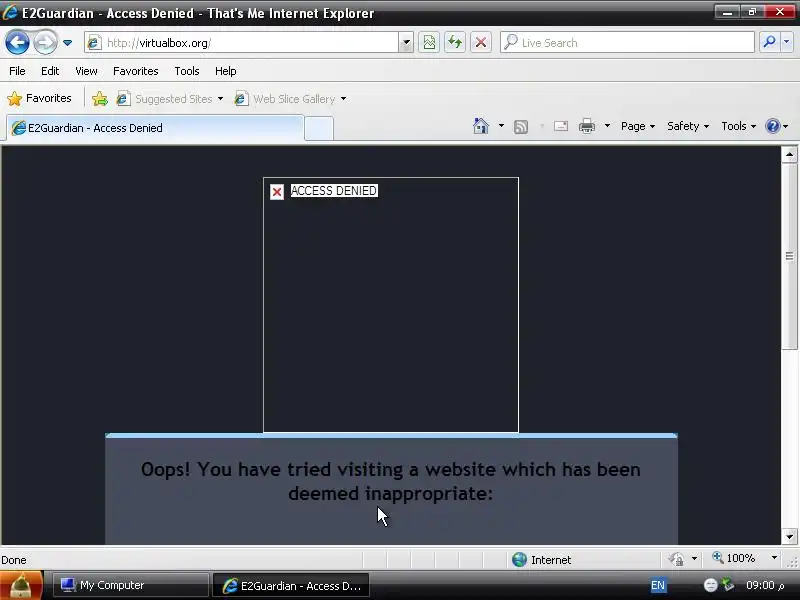Viewport: 800px width, 600px height.
Task: Open the recent pages dropdown arrow
Action: coord(67,43)
